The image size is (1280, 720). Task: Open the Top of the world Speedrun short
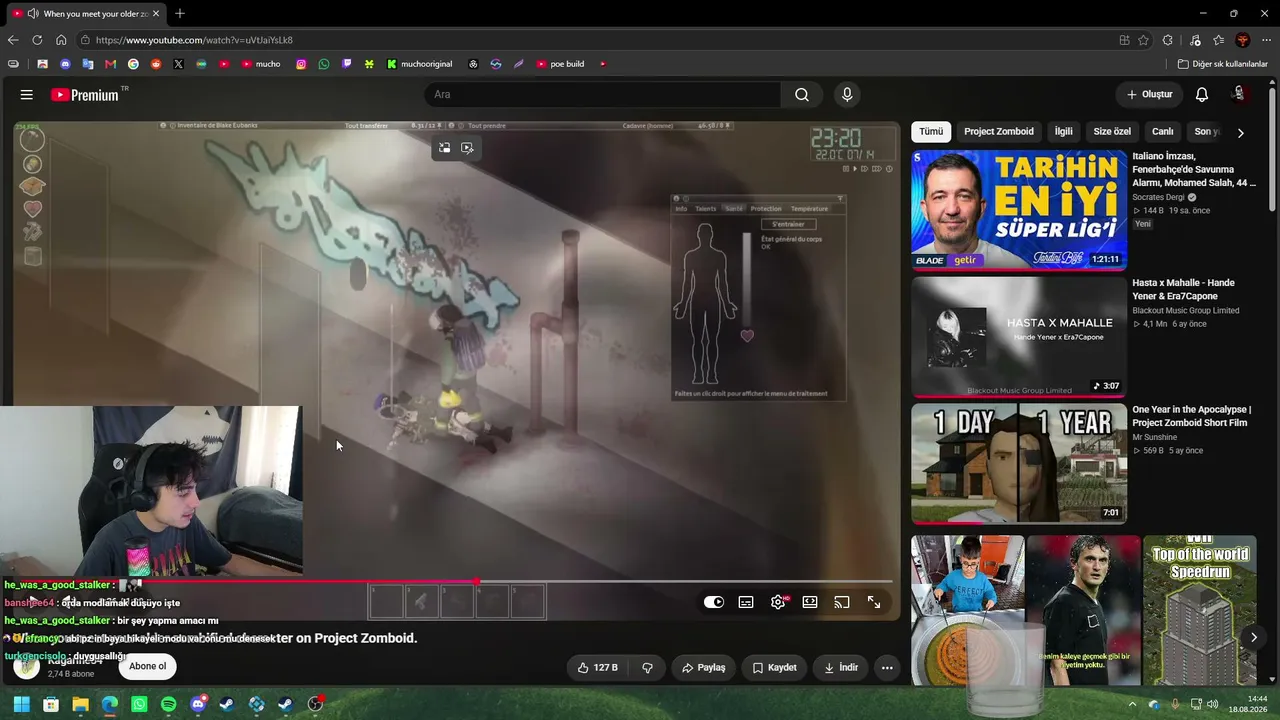coord(1200,610)
